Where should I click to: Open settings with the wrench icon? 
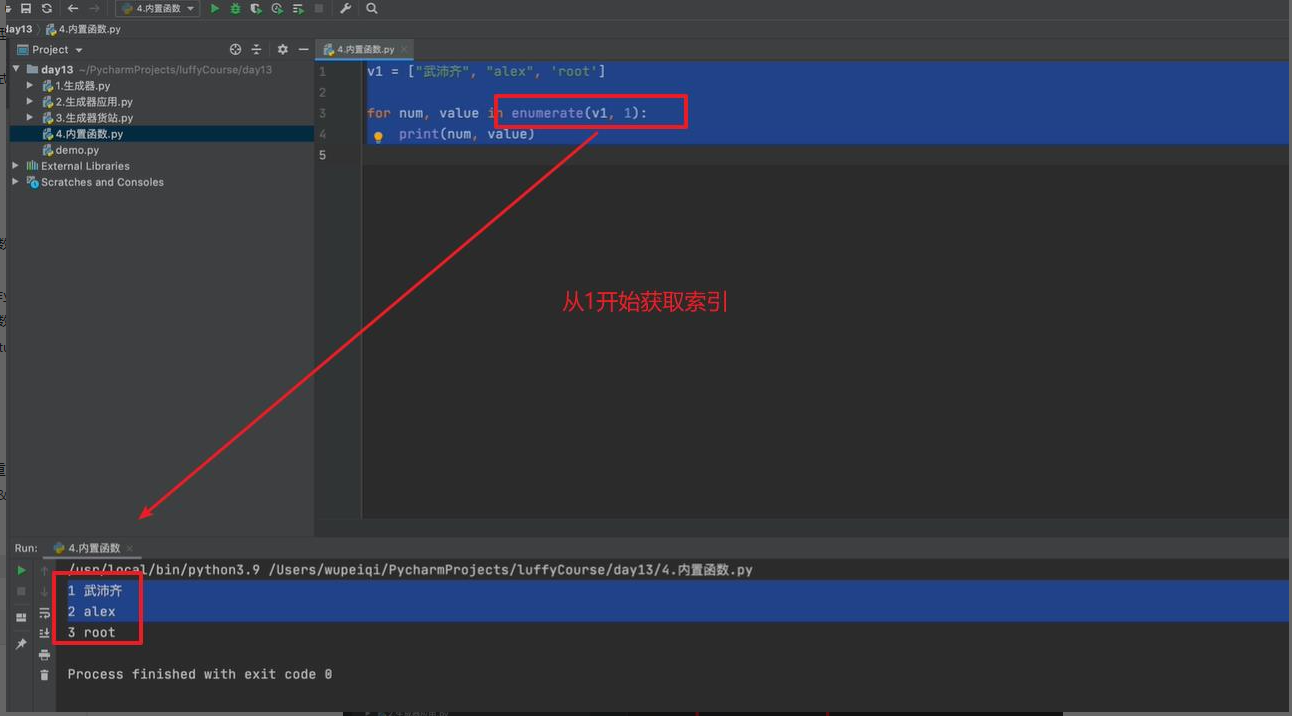[346, 8]
